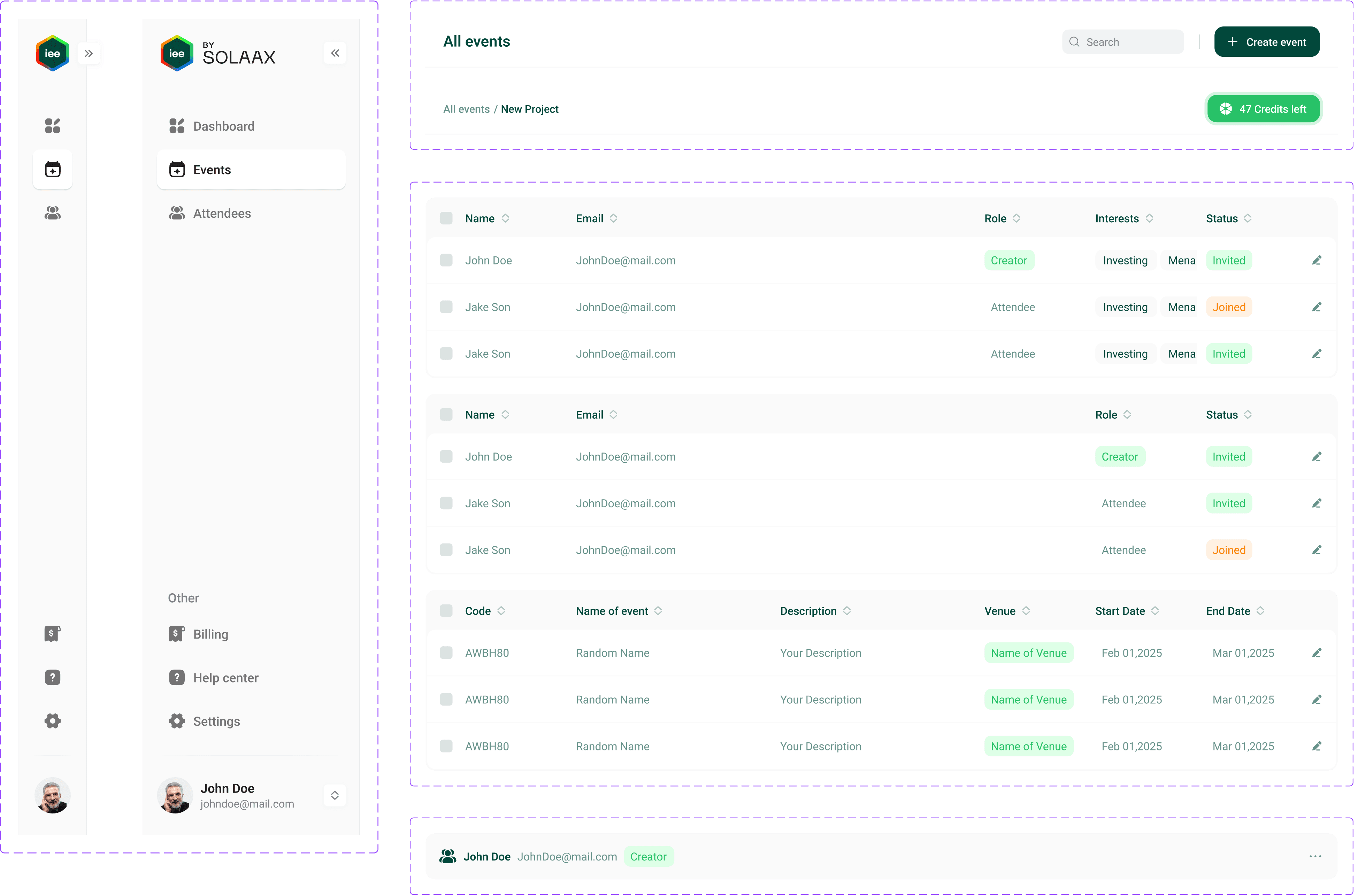1366x896 pixels.
Task: Check the John Doe row in interests table
Action: [446, 261]
